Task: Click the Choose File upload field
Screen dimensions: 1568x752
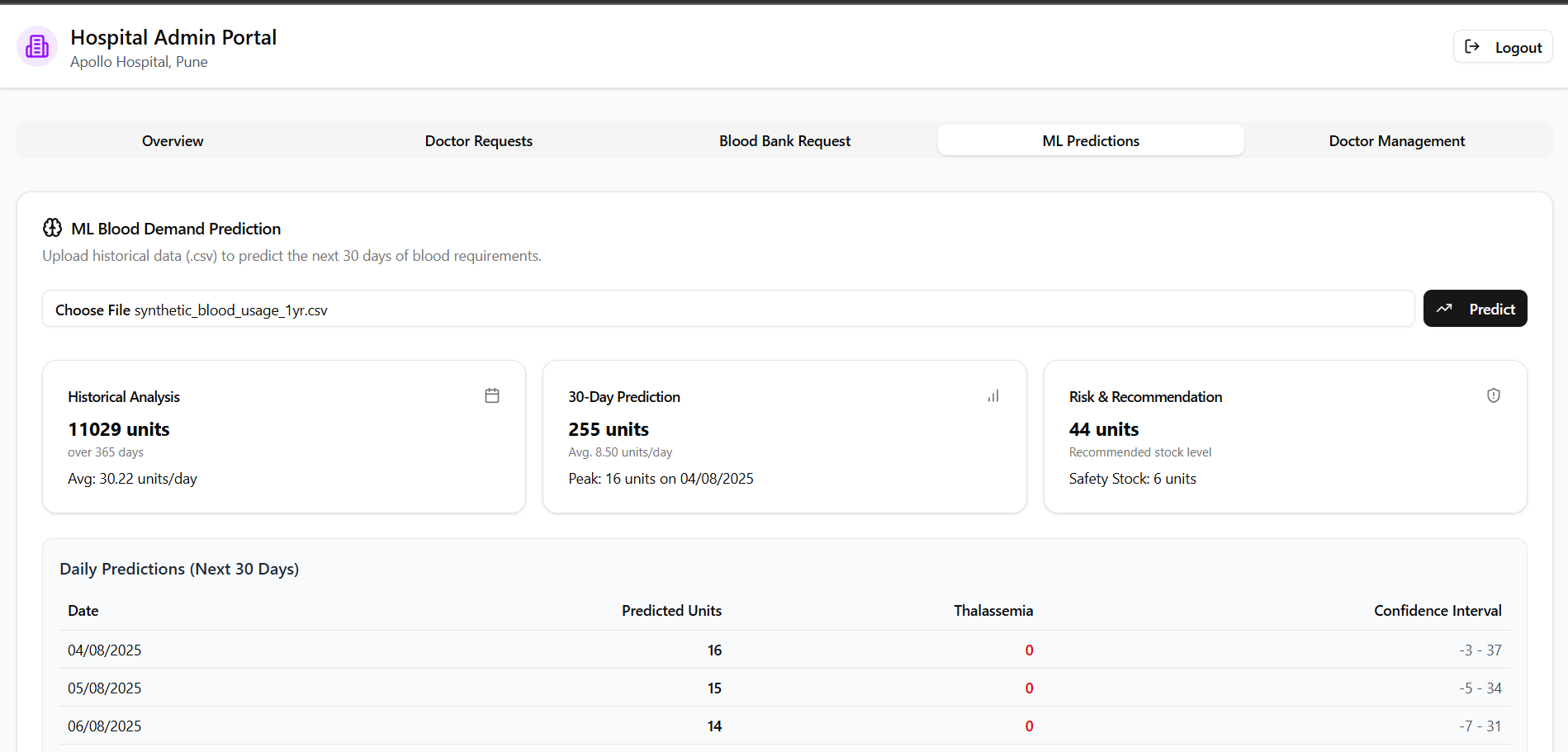Action: [x=728, y=309]
